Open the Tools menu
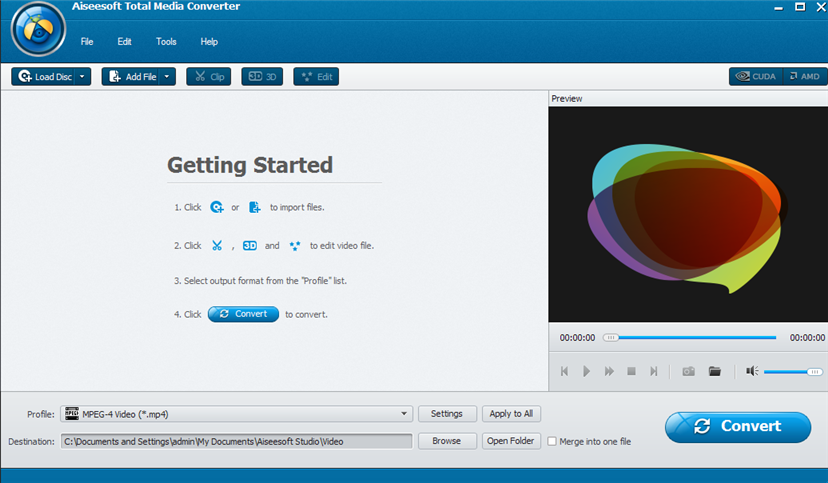 tap(166, 42)
